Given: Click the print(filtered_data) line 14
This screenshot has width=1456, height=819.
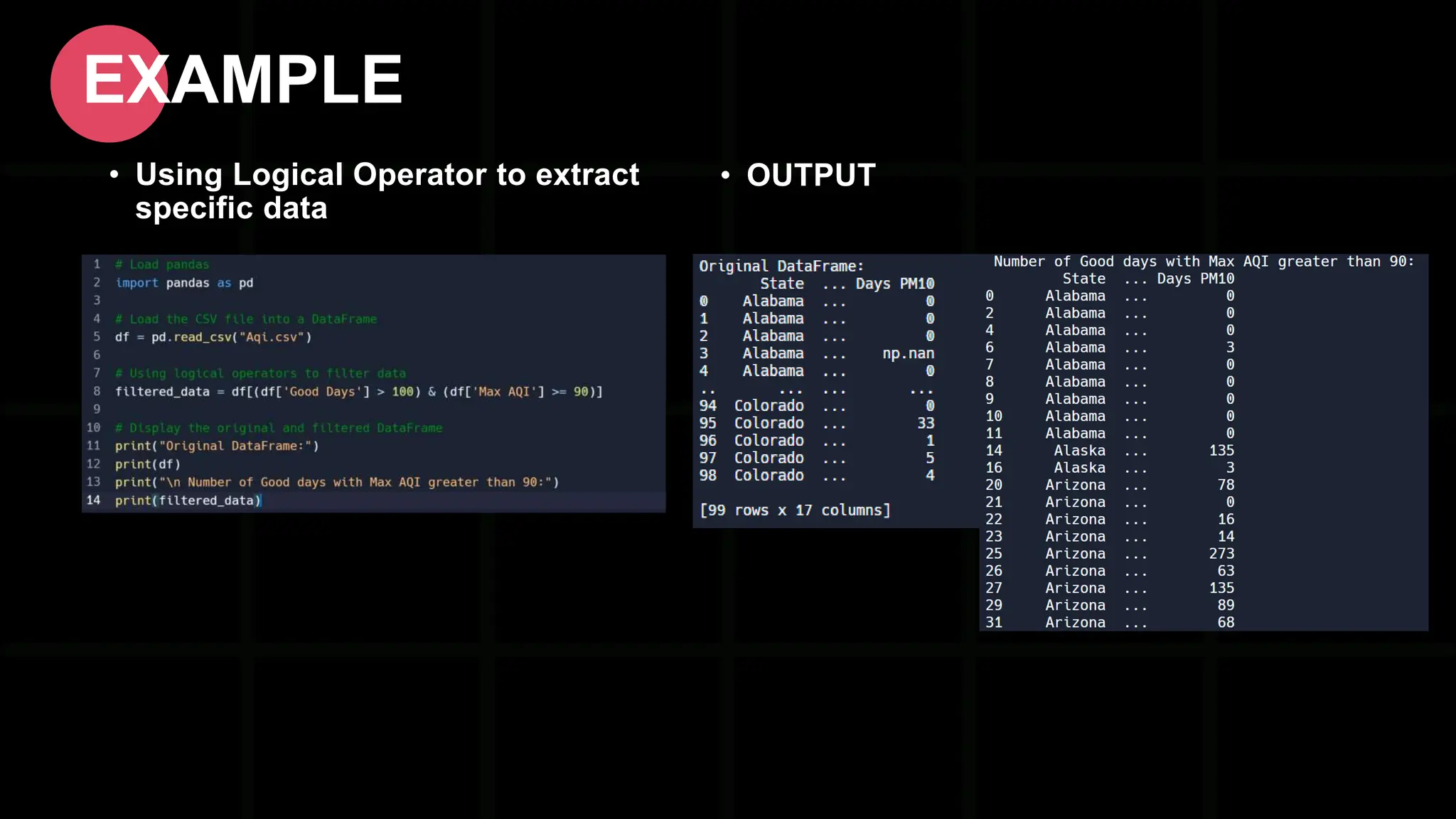Looking at the screenshot, I should 188,500.
